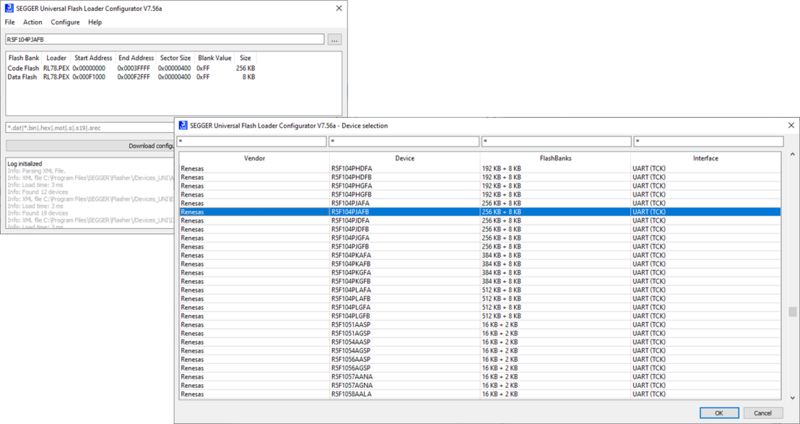Select device row R5F104PLAFA
The image size is (800, 424).
coord(480,290)
